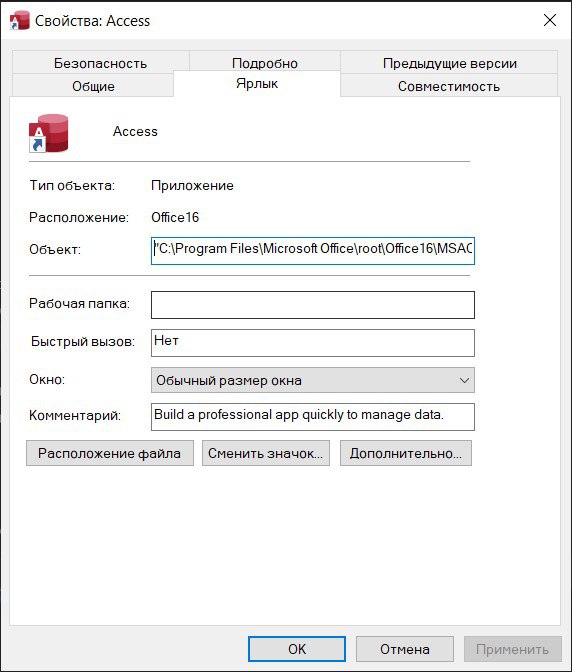Click the Комментарий text field
572x672 pixels.
313,417
